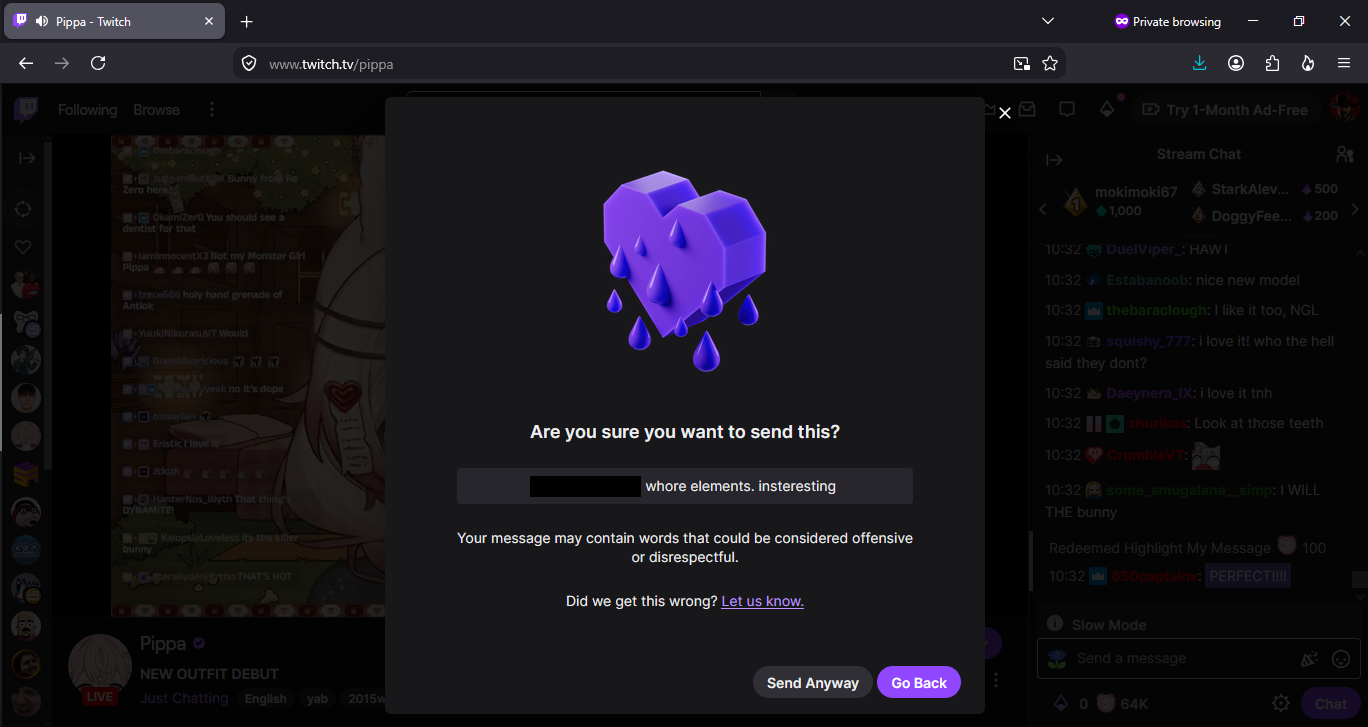Open chat settings gear
The height and width of the screenshot is (727, 1368).
[1280, 704]
